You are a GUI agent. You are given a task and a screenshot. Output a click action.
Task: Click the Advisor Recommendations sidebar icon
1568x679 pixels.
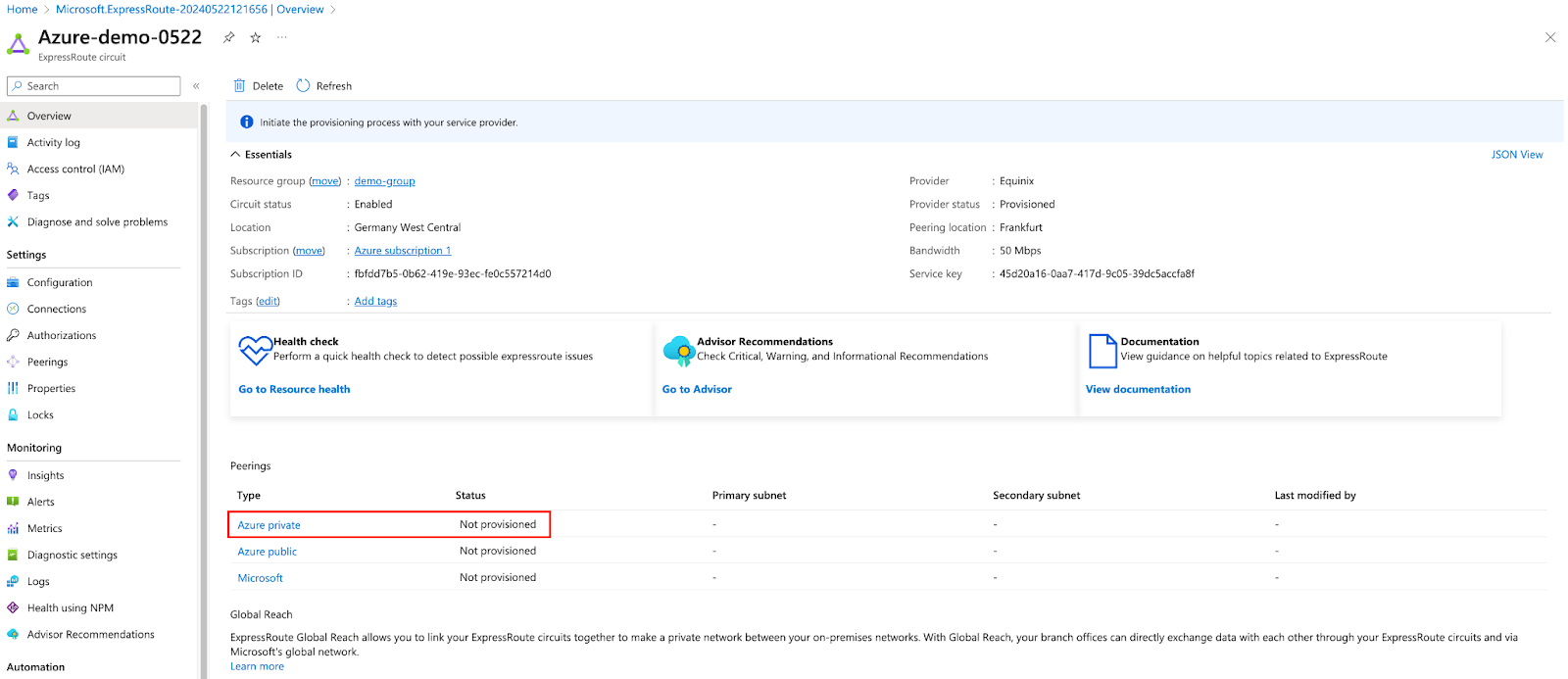coord(13,634)
